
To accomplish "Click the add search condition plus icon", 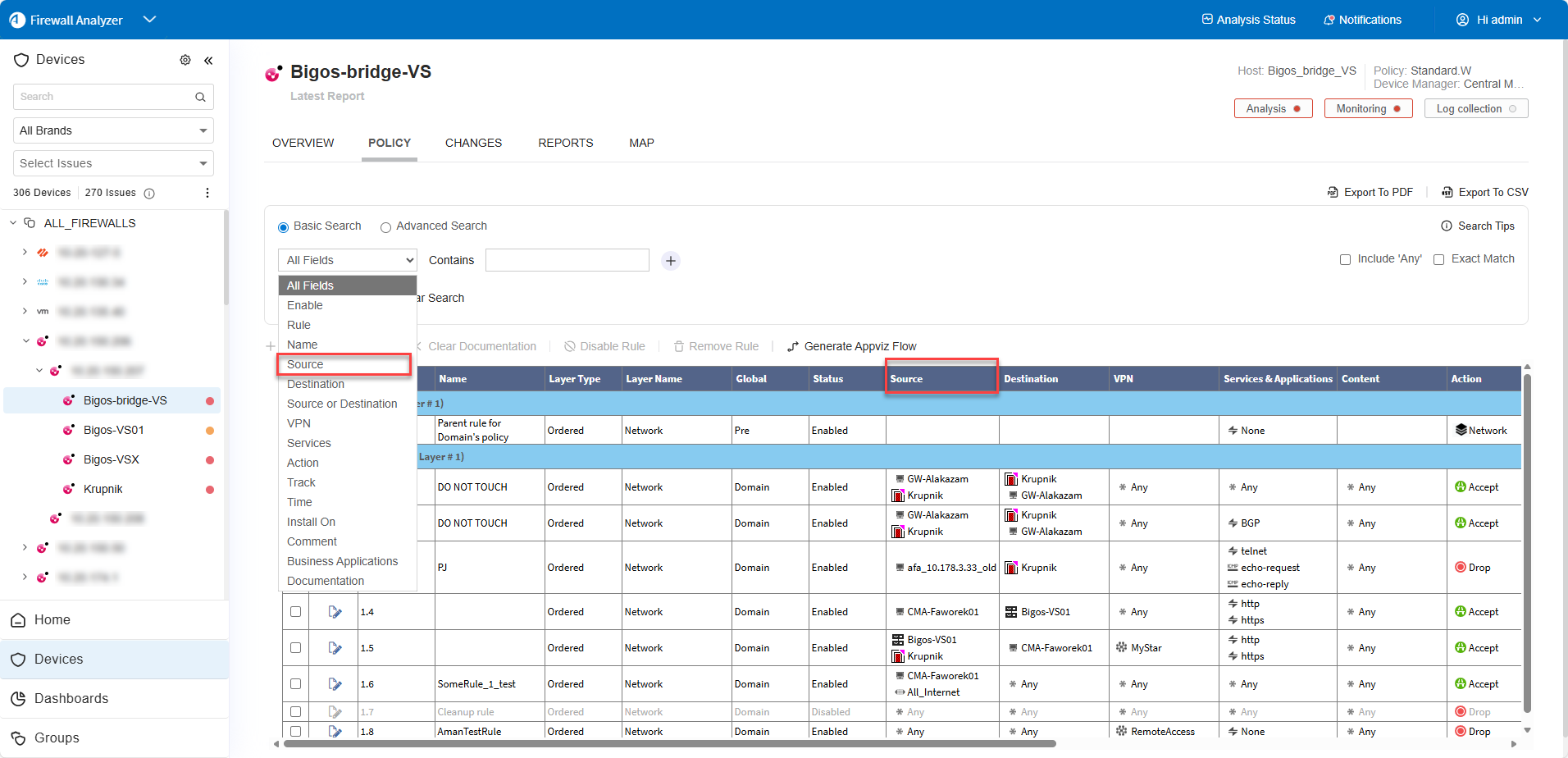I will click(x=671, y=261).
